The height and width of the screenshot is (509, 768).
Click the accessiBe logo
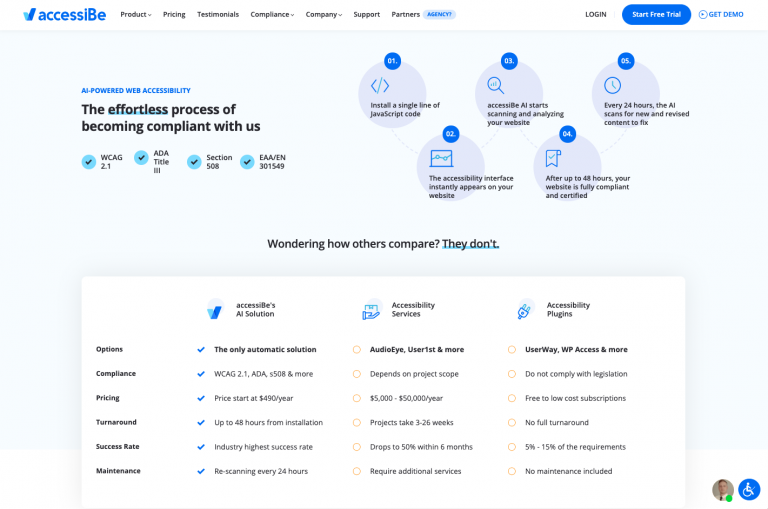[64, 15]
